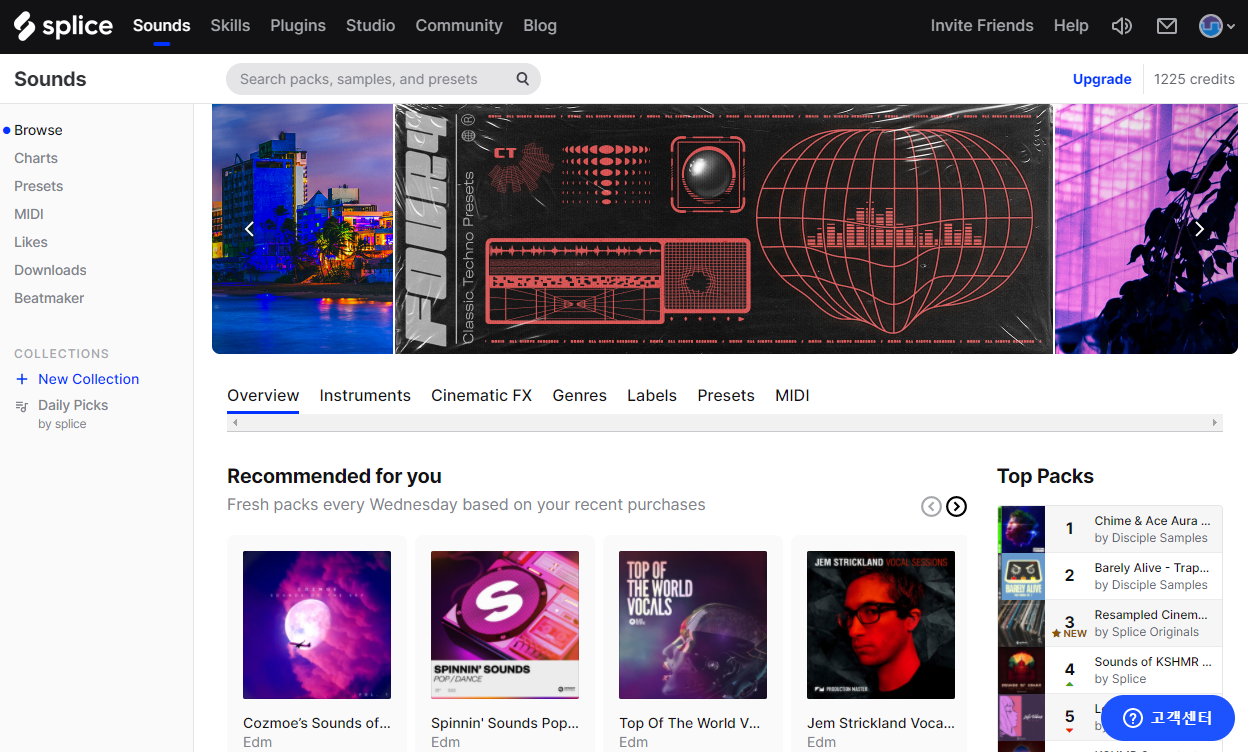The width and height of the screenshot is (1248, 752).
Task: Open the messages envelope icon
Action: tap(1167, 26)
